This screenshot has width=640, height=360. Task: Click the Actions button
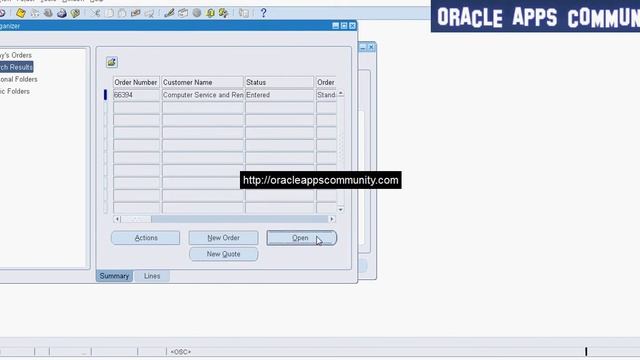click(x=146, y=238)
